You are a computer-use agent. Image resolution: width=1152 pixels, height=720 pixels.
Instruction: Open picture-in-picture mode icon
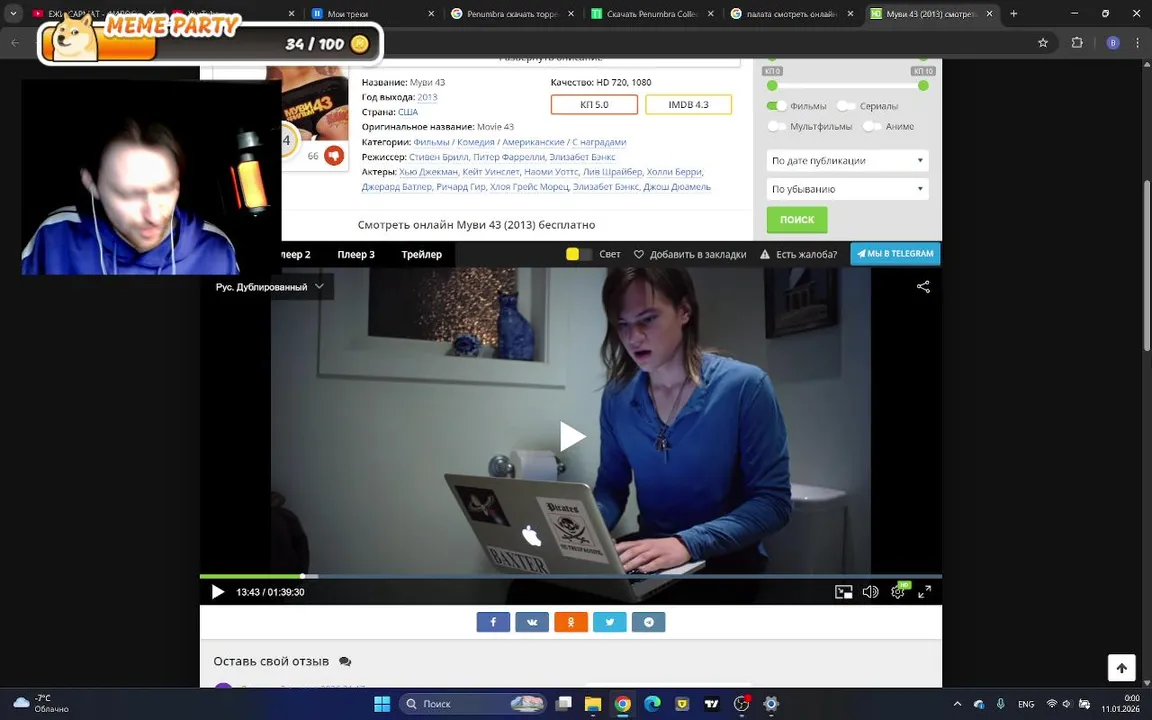coord(843,592)
